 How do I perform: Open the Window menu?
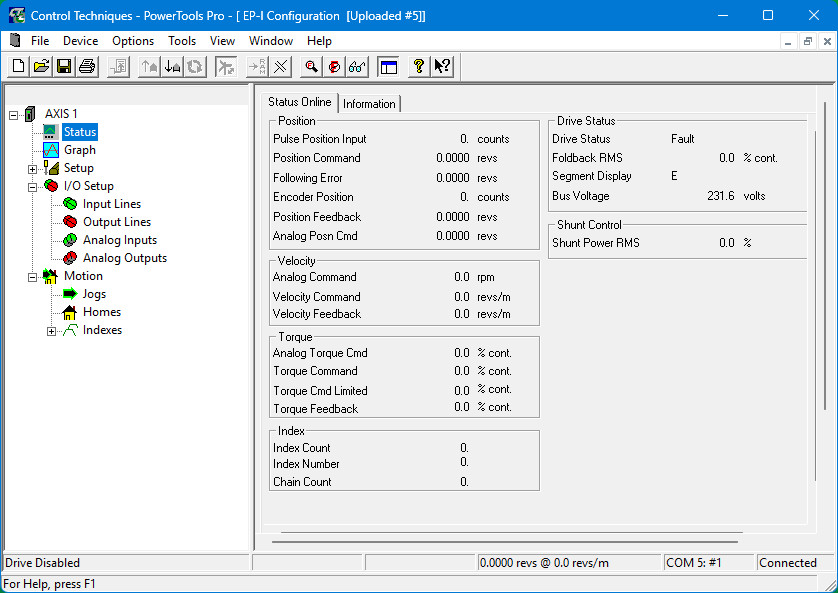tap(270, 41)
